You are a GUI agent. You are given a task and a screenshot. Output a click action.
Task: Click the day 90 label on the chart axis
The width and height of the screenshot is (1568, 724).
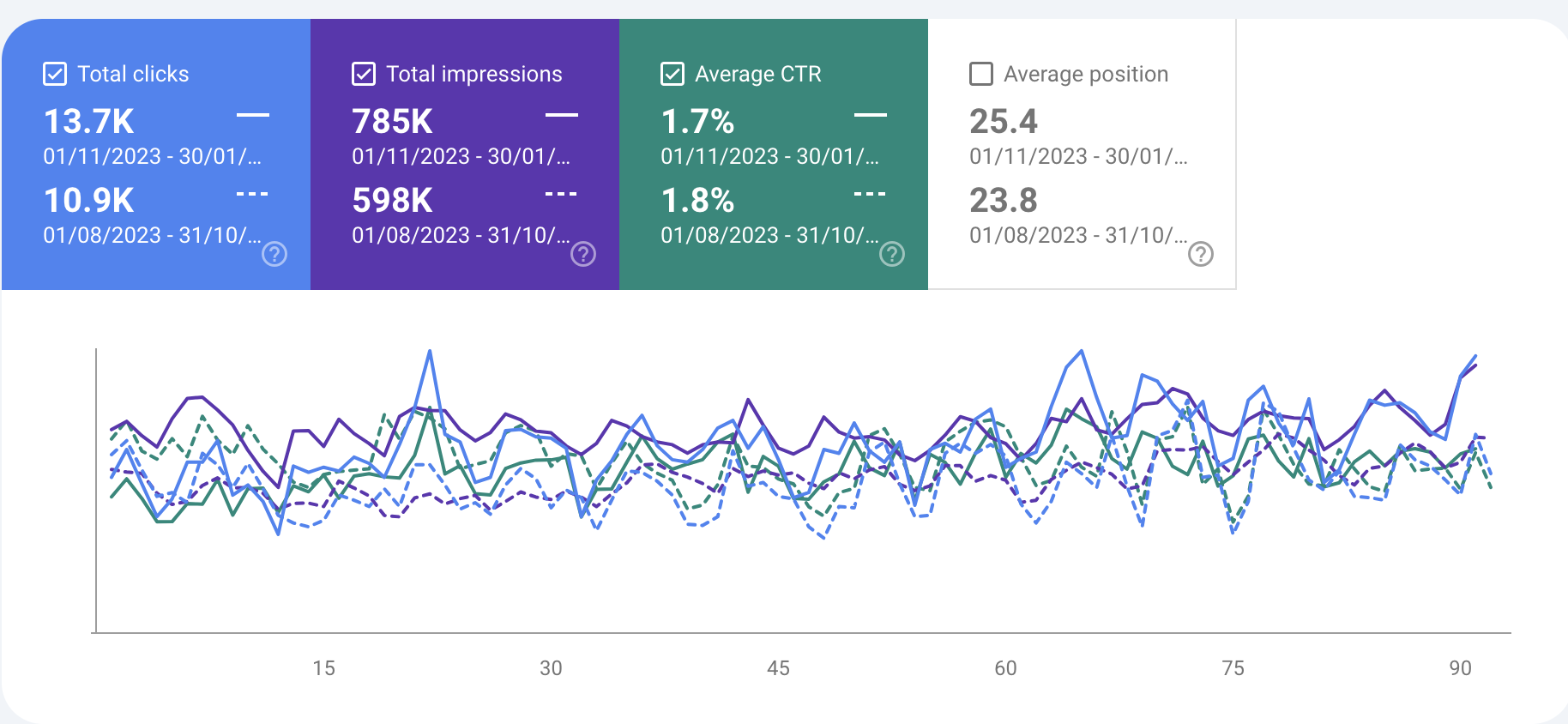pos(1460,668)
